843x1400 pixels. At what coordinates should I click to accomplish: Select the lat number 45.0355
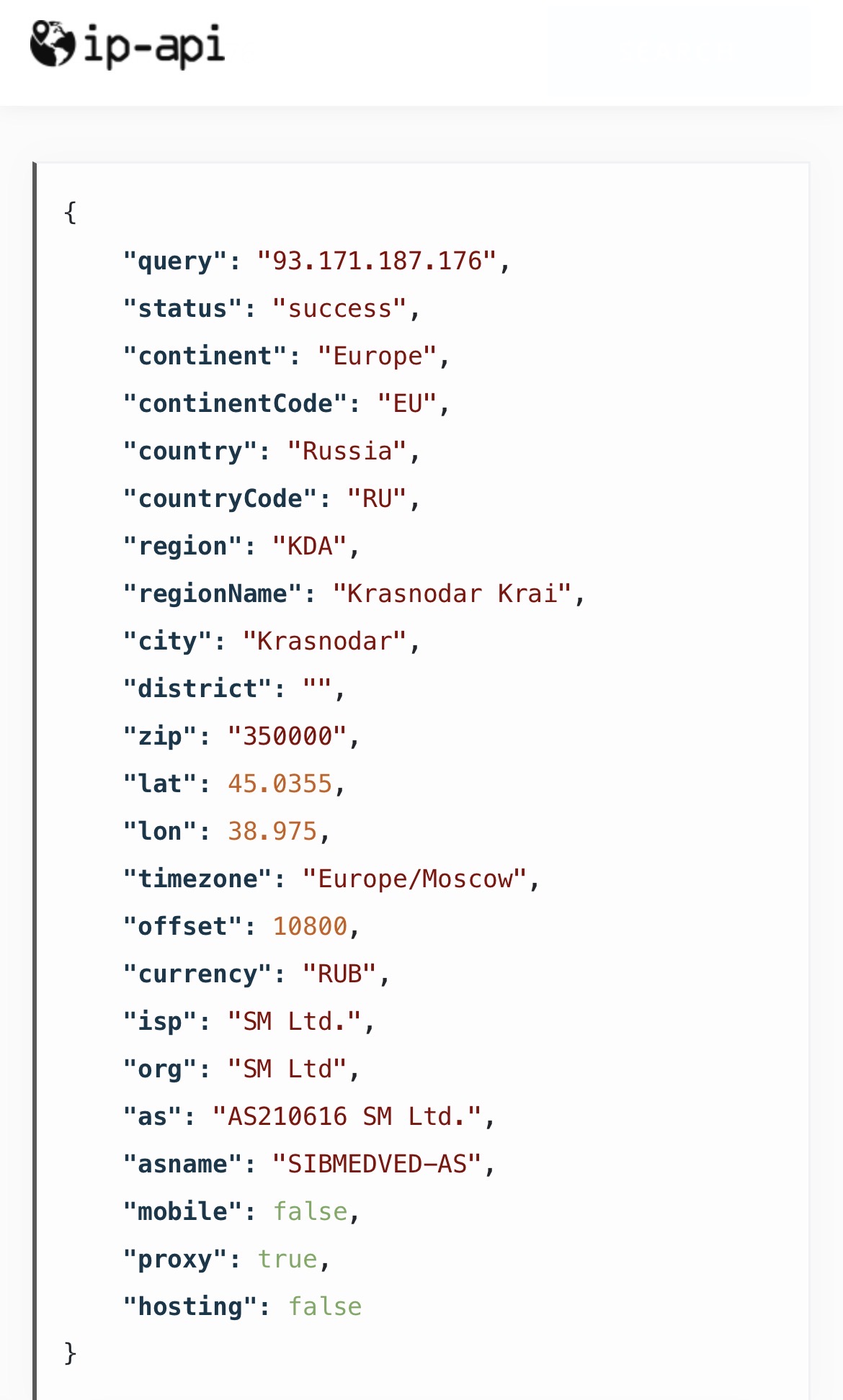click(280, 784)
